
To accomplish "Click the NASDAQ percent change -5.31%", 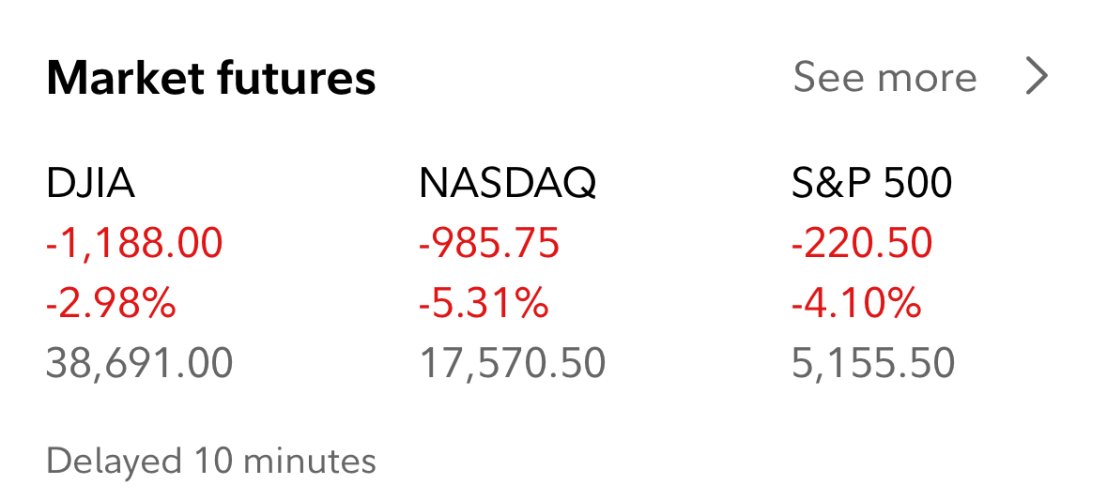I will [484, 304].
